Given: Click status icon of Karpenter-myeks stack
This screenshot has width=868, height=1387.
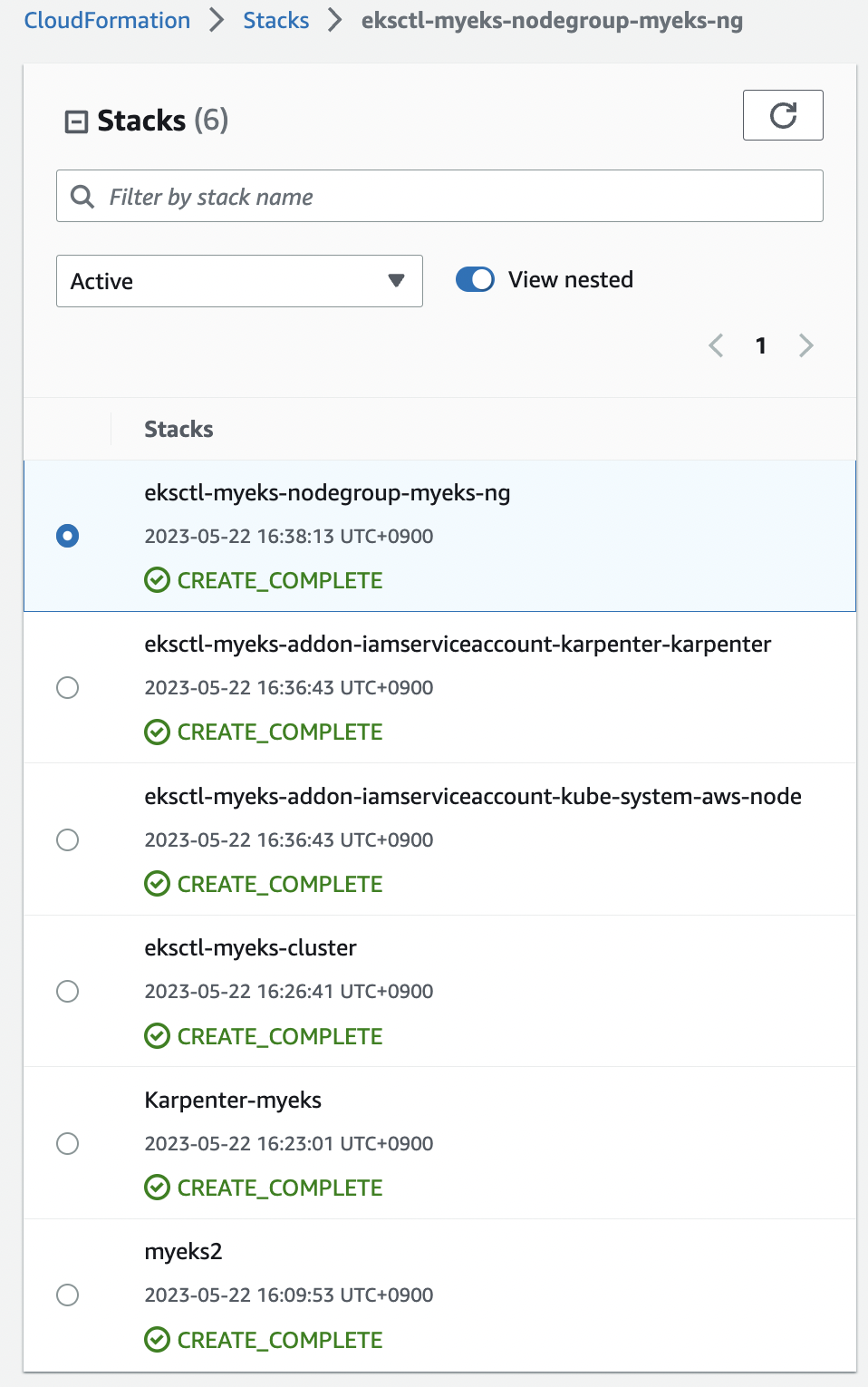Looking at the screenshot, I should click(x=157, y=1188).
